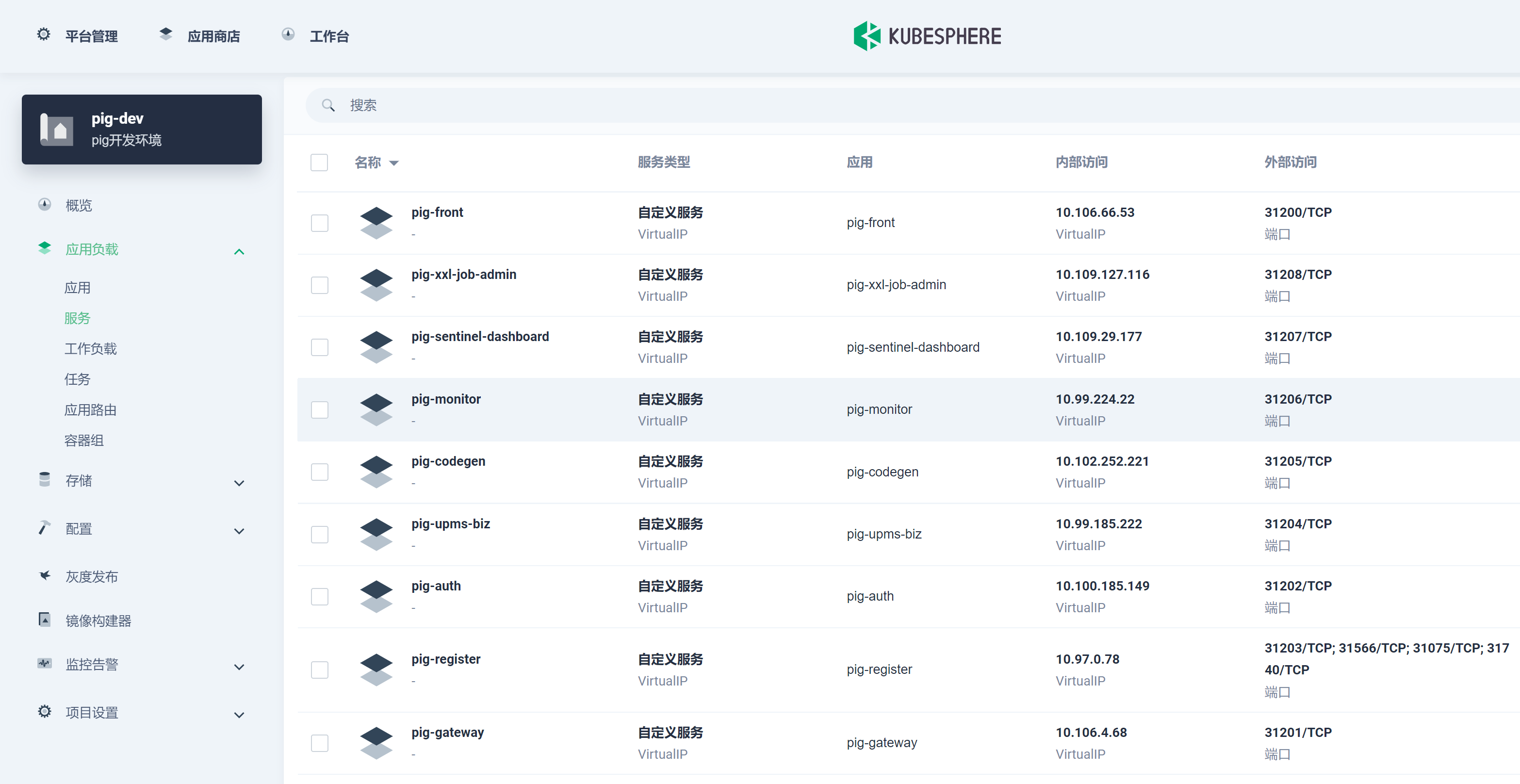Image resolution: width=1520 pixels, height=784 pixels.
Task: Click the App Store layers icon
Action: point(166,35)
